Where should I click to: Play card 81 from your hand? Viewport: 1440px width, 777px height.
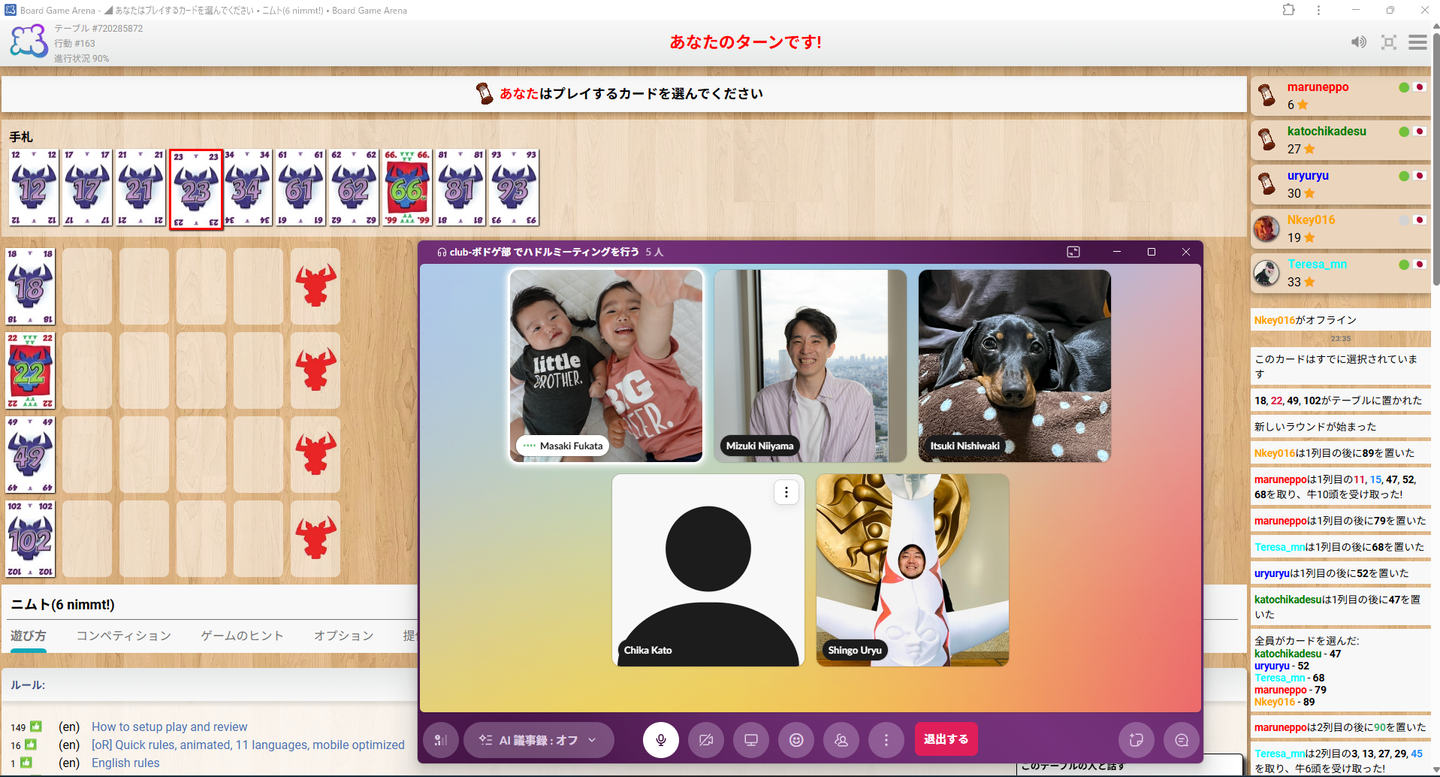[x=461, y=188]
